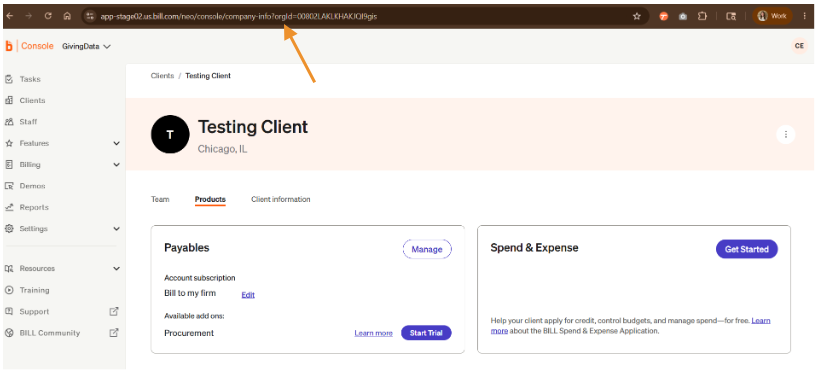
Task: Click the Testing Client heading
Action: coord(252,127)
